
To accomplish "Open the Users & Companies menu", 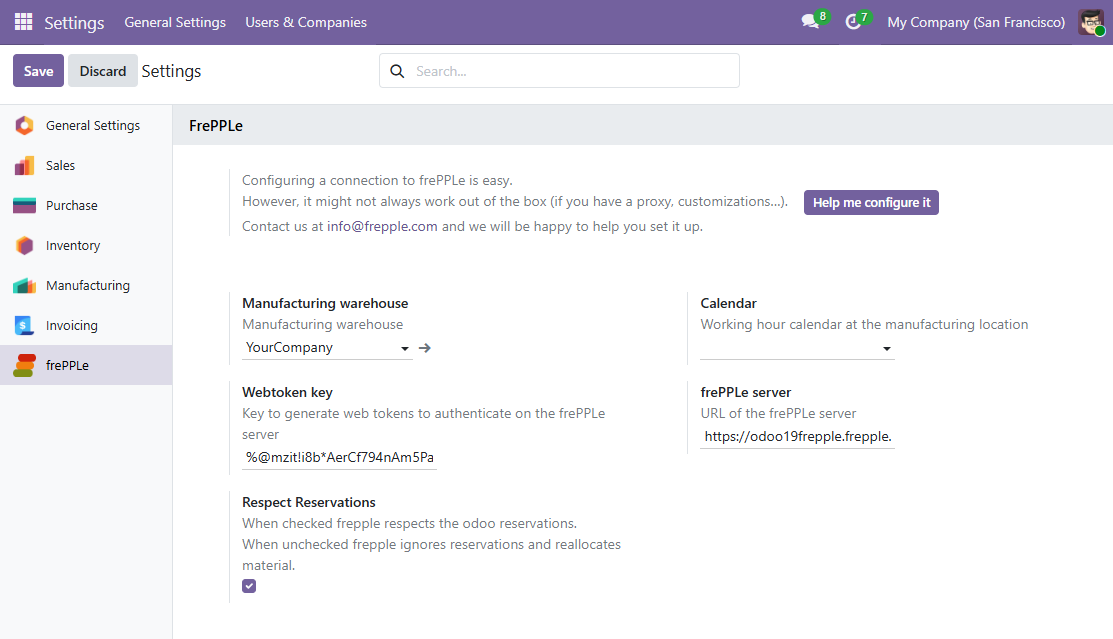I will [x=306, y=22].
